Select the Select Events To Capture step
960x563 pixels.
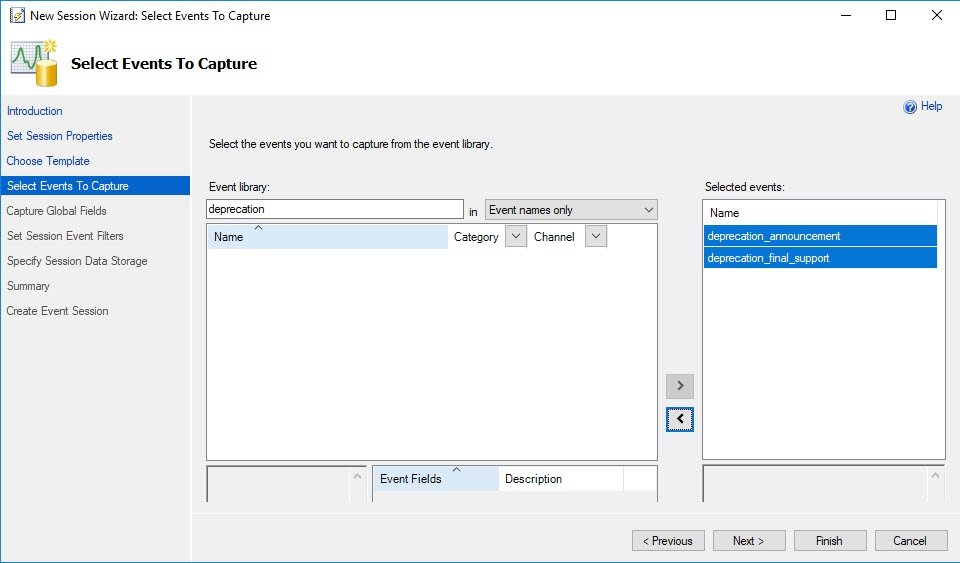click(96, 185)
